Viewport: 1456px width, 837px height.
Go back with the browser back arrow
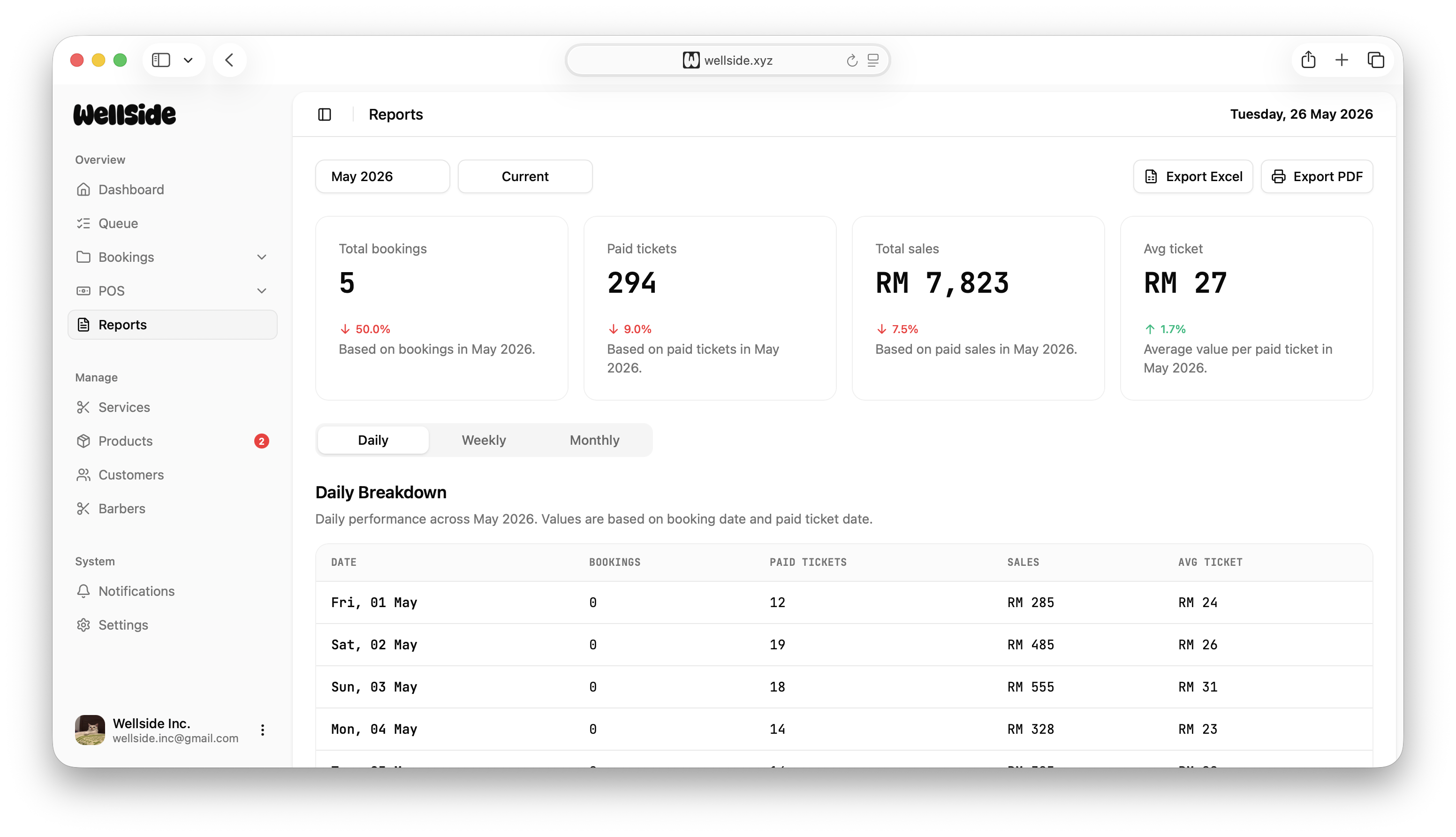point(229,60)
